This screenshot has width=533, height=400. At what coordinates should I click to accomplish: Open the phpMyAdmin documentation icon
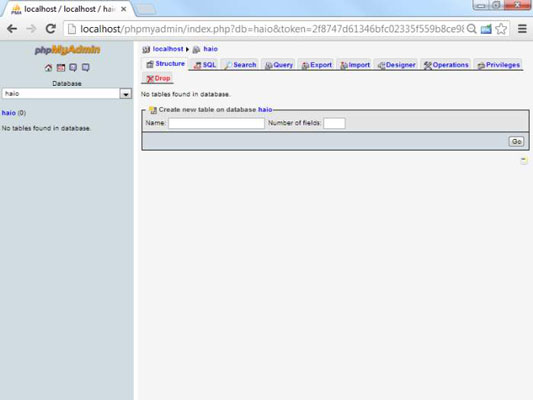(x=73, y=68)
